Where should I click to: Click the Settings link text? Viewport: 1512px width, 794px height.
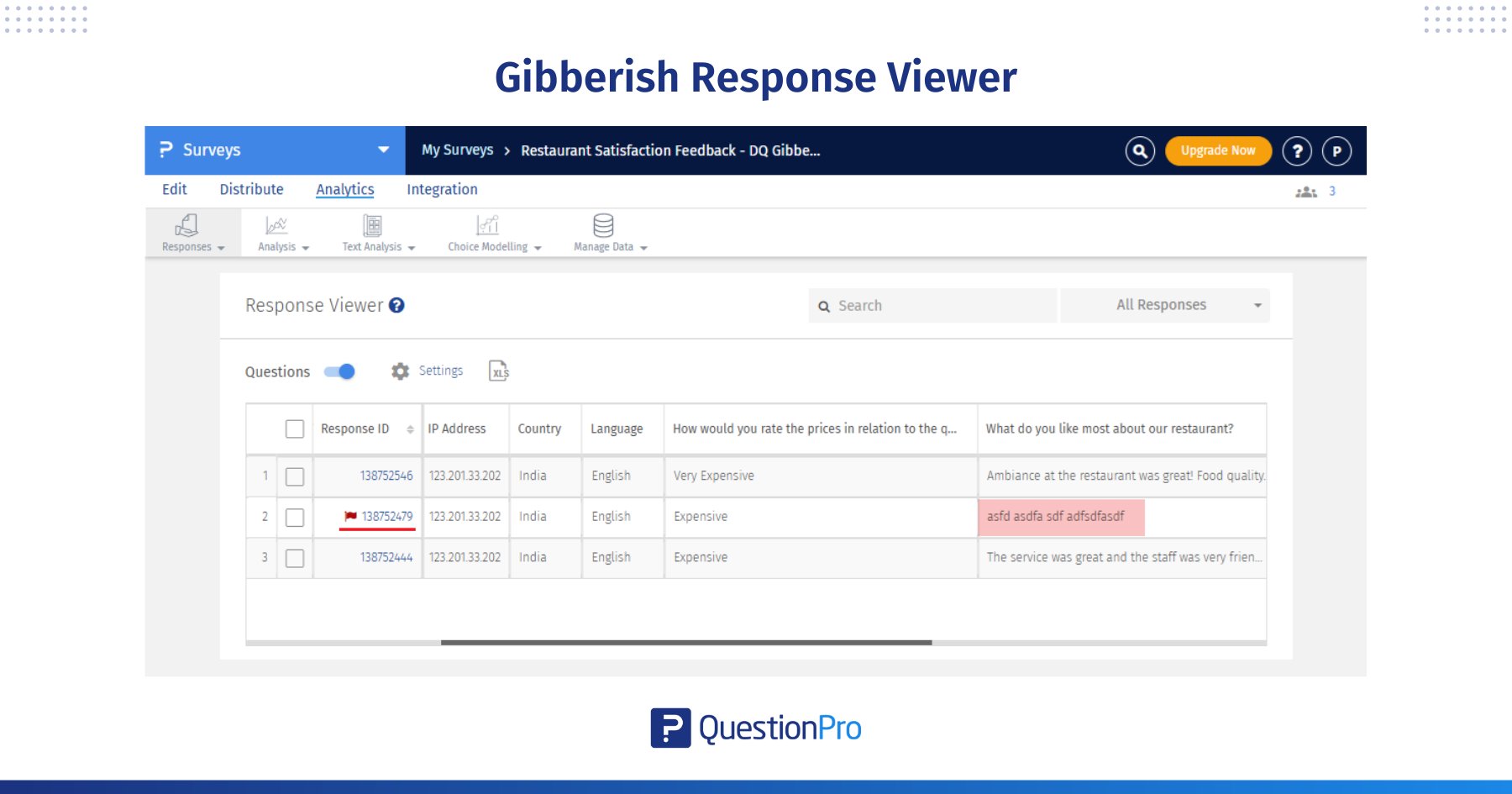[x=441, y=371]
